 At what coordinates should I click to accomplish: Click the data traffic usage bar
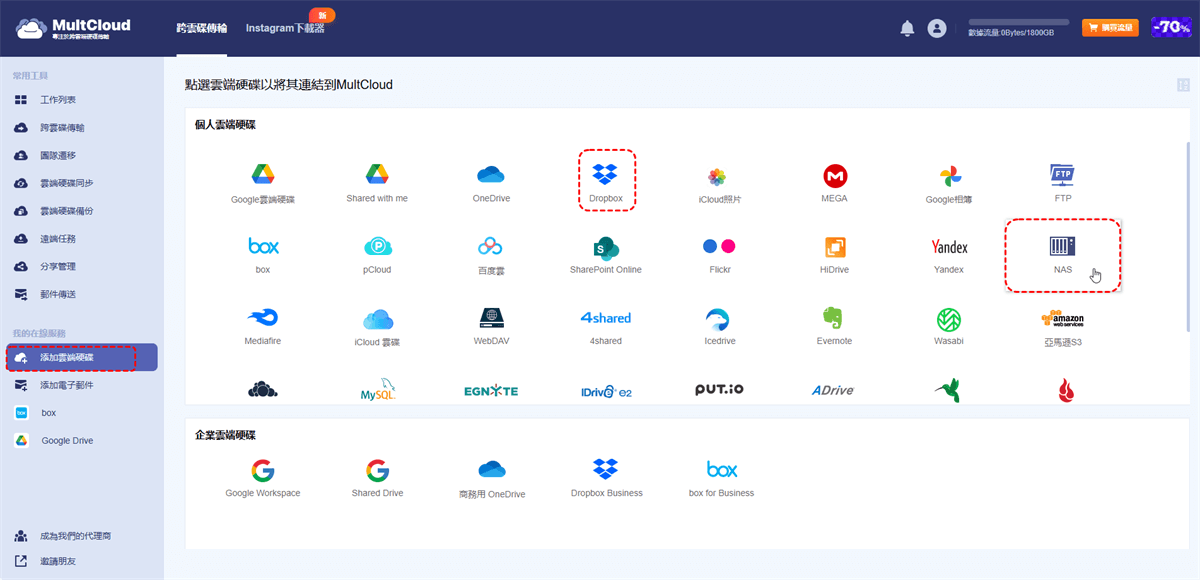point(1019,22)
